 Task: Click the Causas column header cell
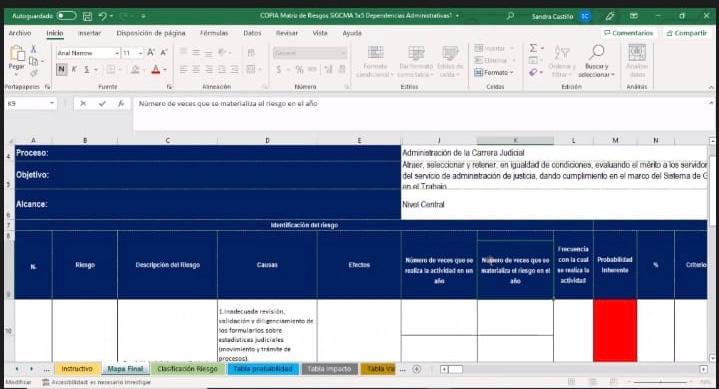tap(267, 265)
